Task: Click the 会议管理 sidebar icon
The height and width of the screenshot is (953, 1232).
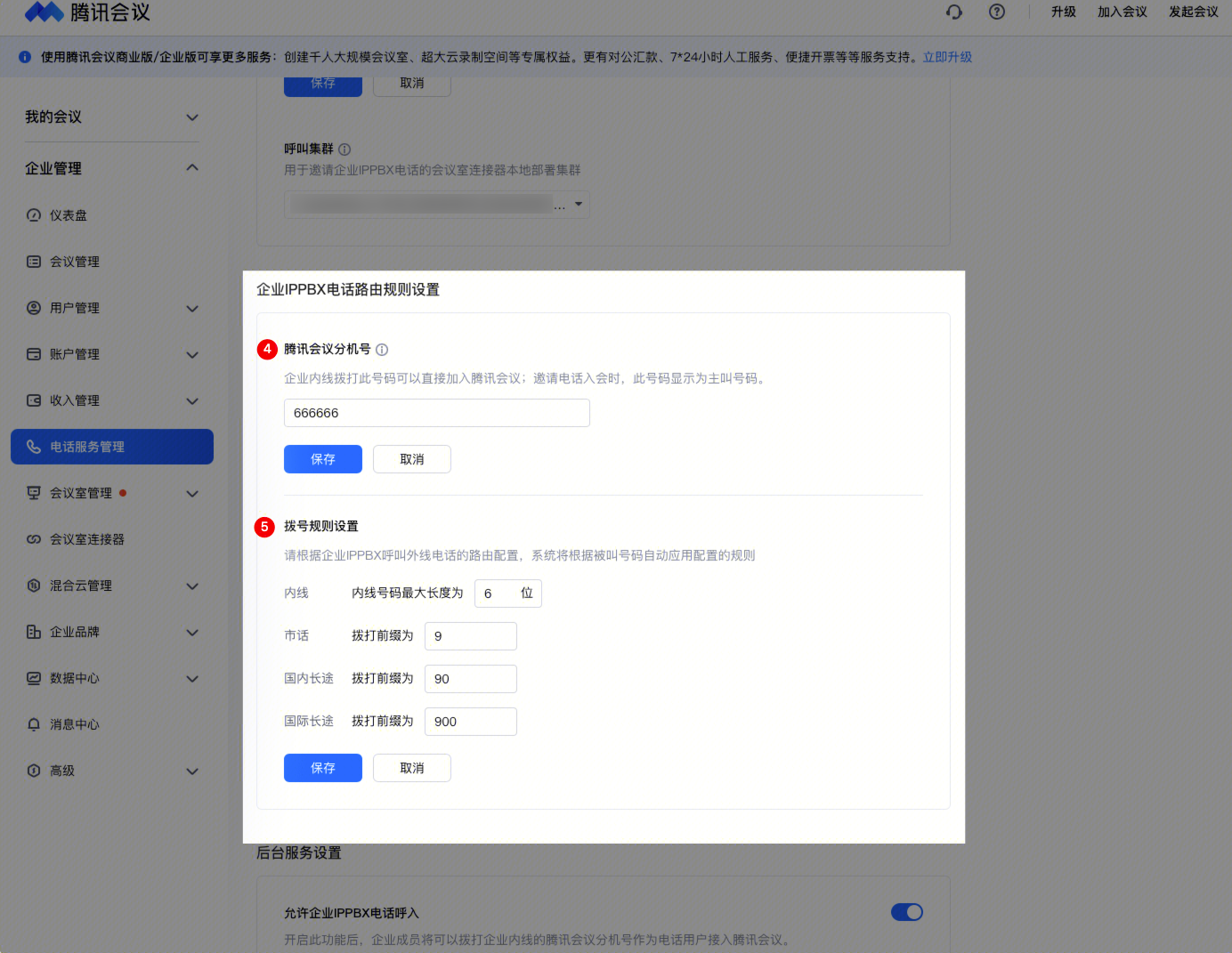Action: 34,262
